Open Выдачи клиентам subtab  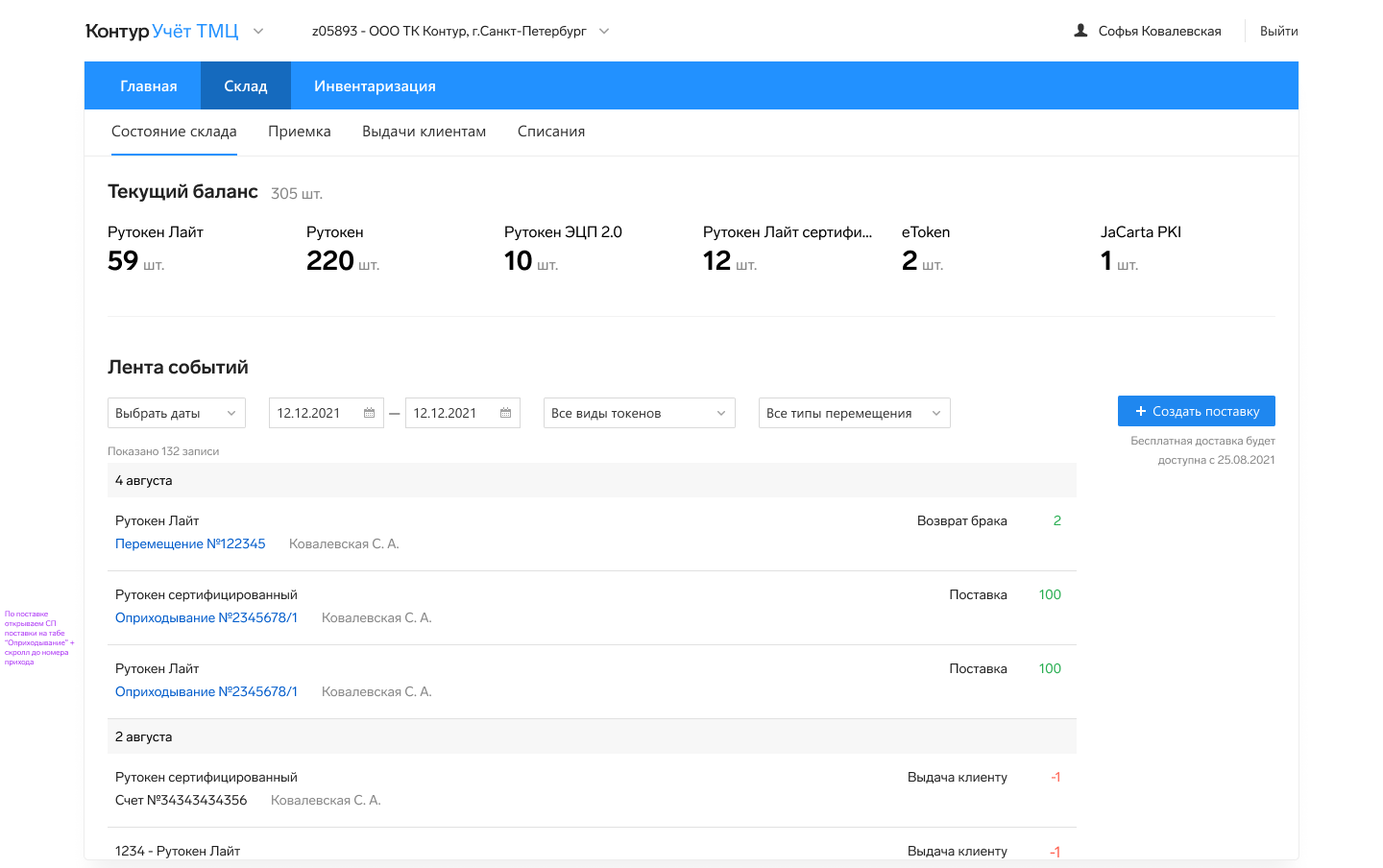pos(424,132)
